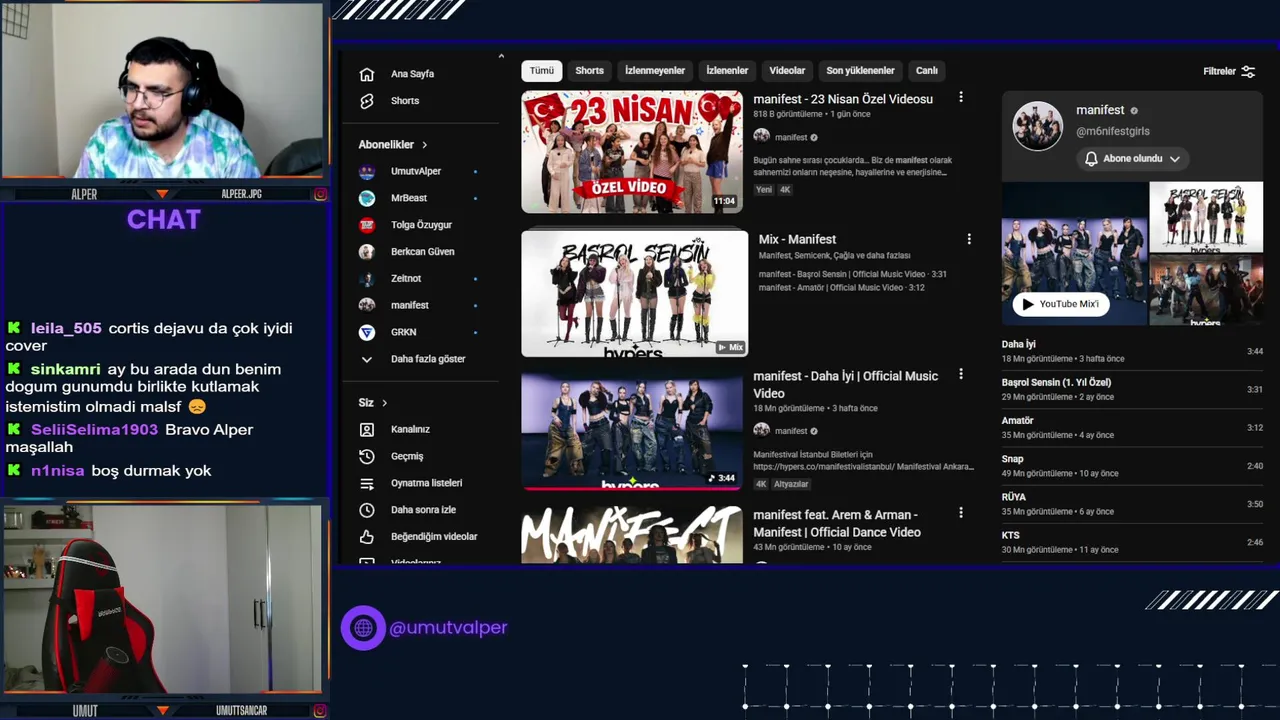Open manifest - Daha İyi Official Music Video title
The height and width of the screenshot is (720, 1280).
tap(845, 385)
